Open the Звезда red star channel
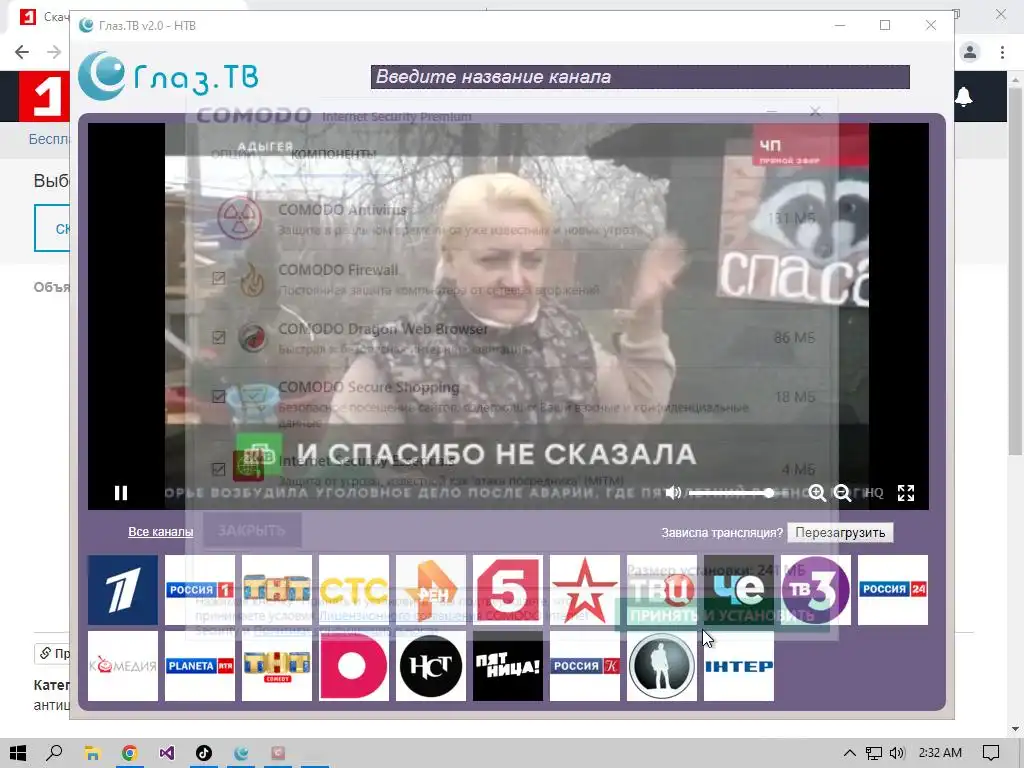The width and height of the screenshot is (1024, 768). pyautogui.click(x=585, y=590)
